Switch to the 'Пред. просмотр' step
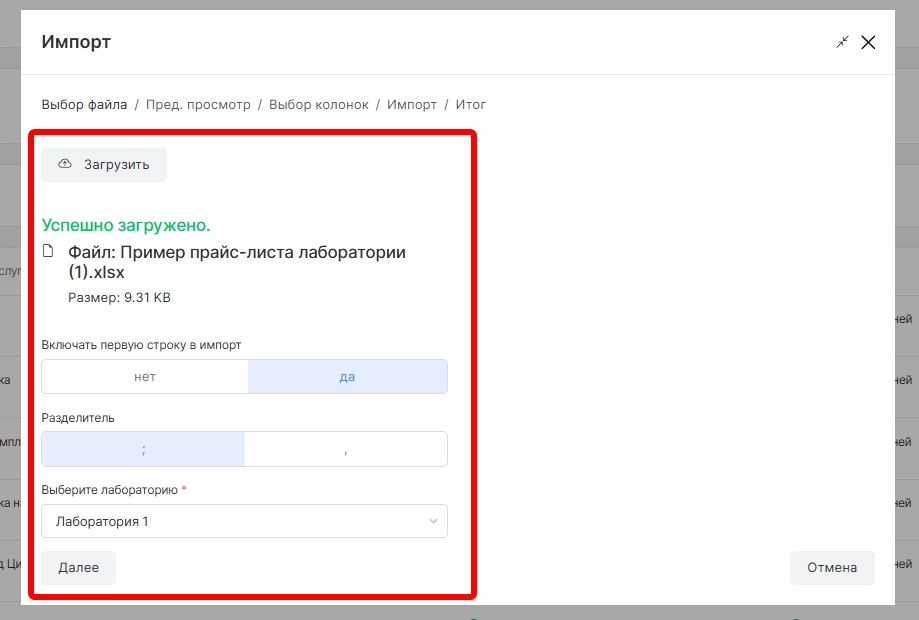The image size is (919, 620). [x=198, y=104]
